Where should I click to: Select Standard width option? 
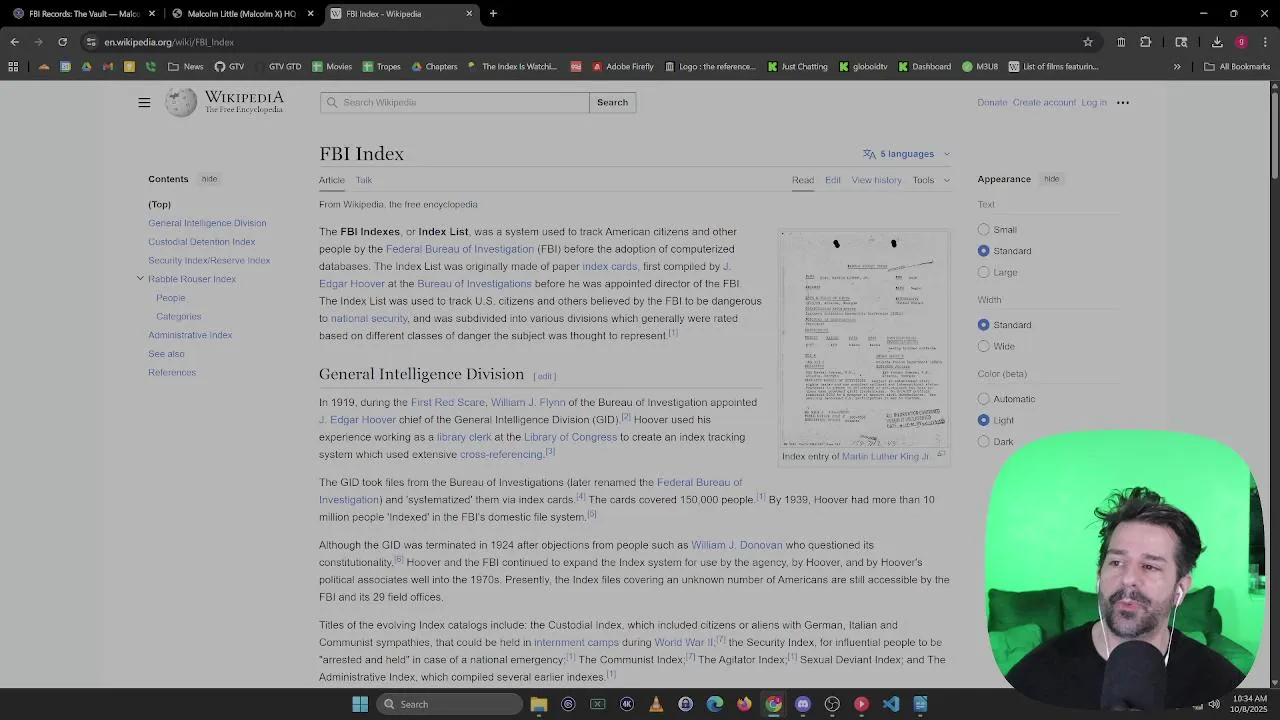(984, 325)
